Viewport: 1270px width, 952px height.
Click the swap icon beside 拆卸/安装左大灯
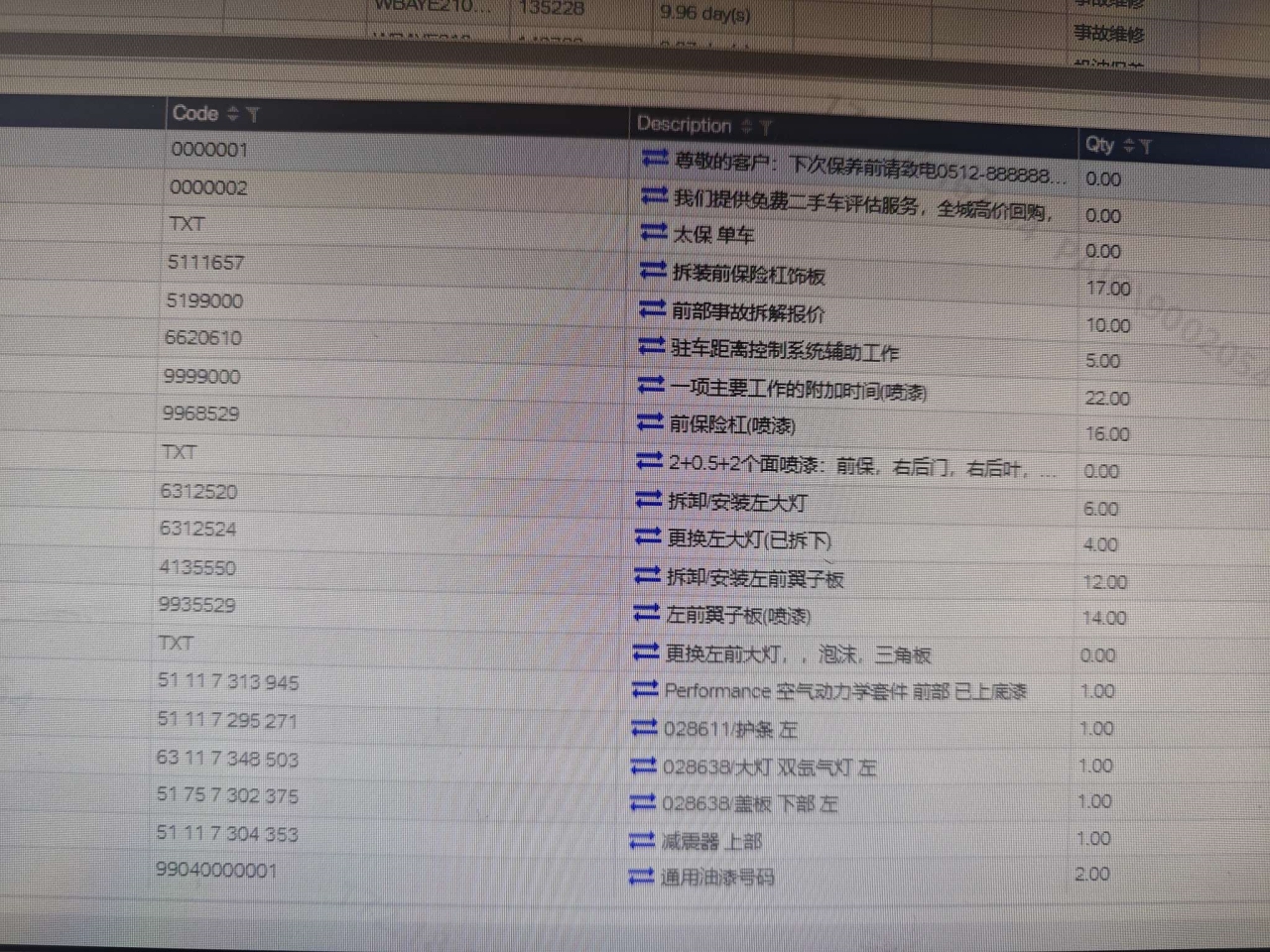648,499
